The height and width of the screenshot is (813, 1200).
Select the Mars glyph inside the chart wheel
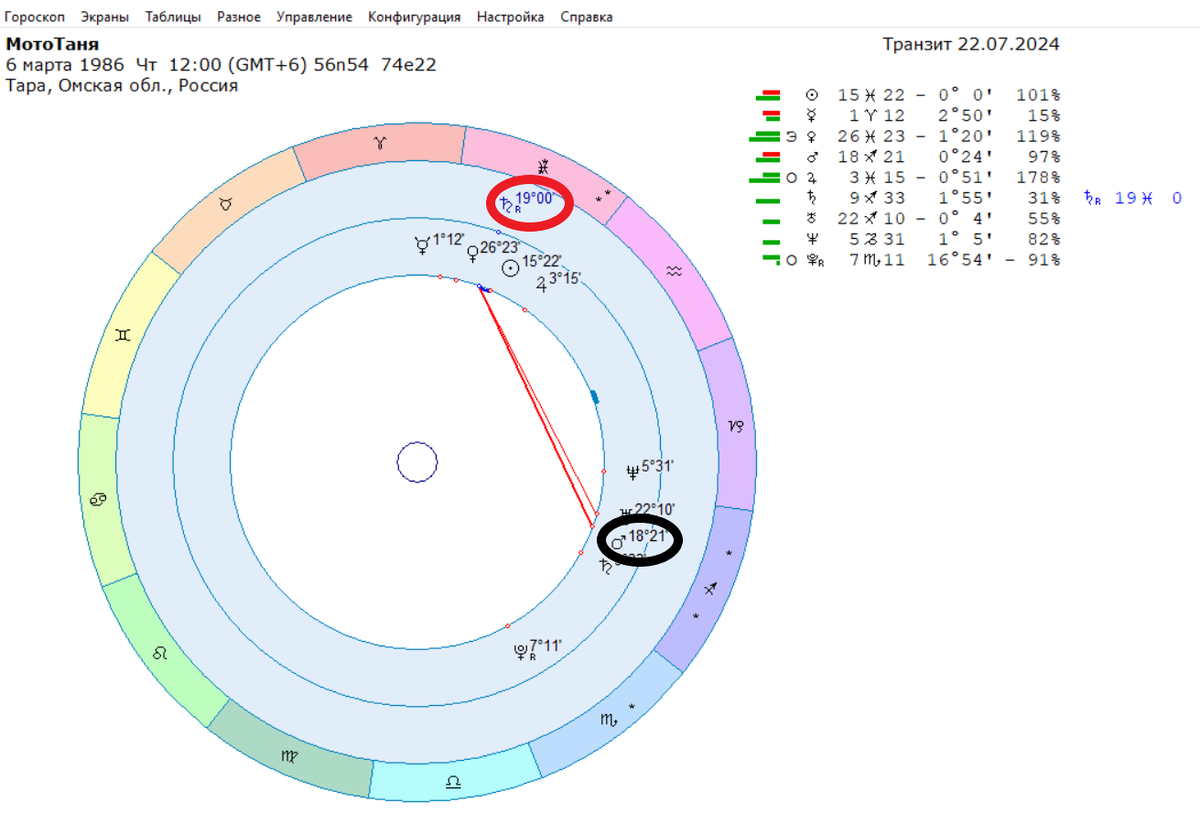pos(619,541)
